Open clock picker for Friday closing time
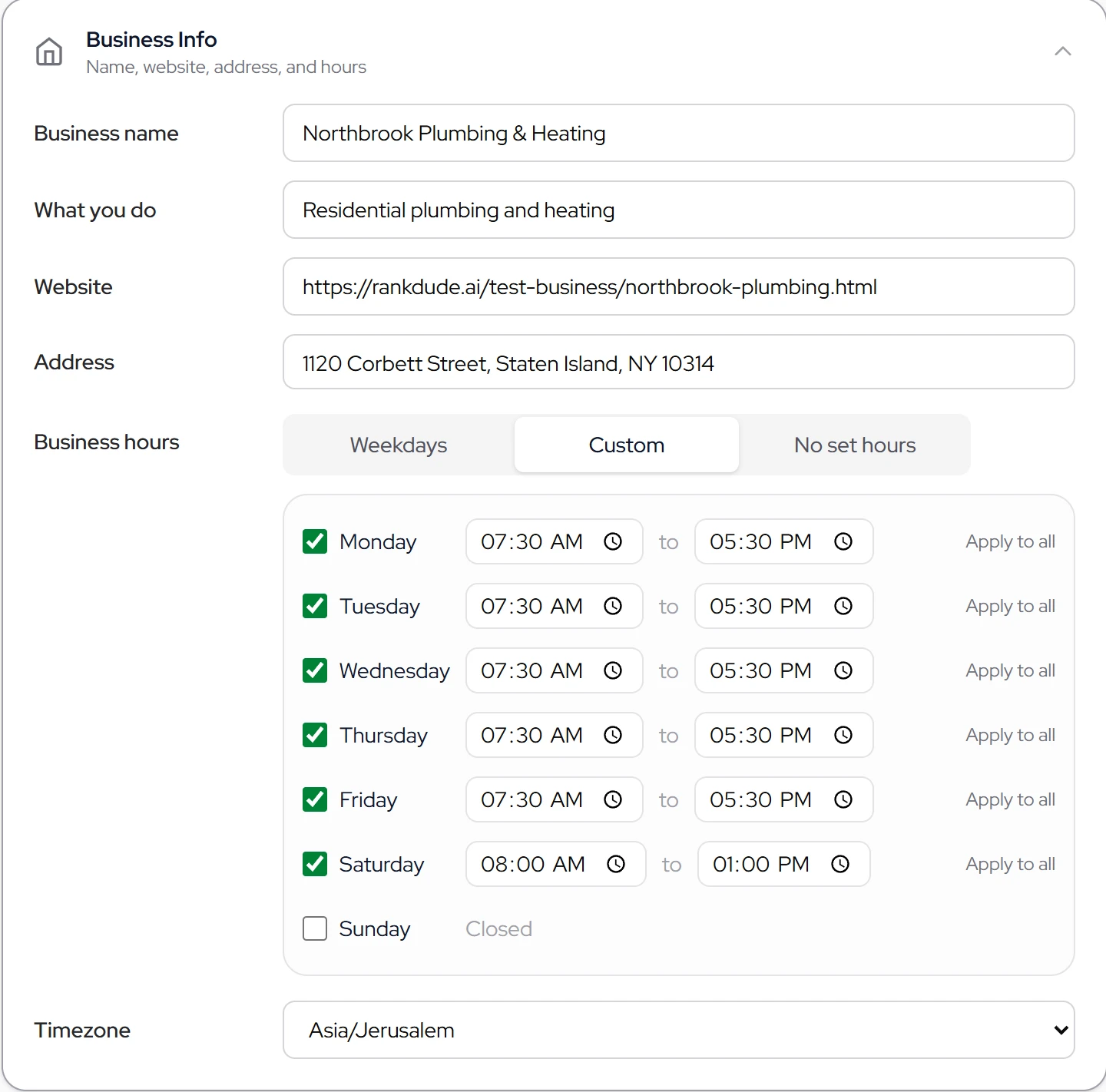Viewport: 1106px width, 1092px height. point(843,799)
